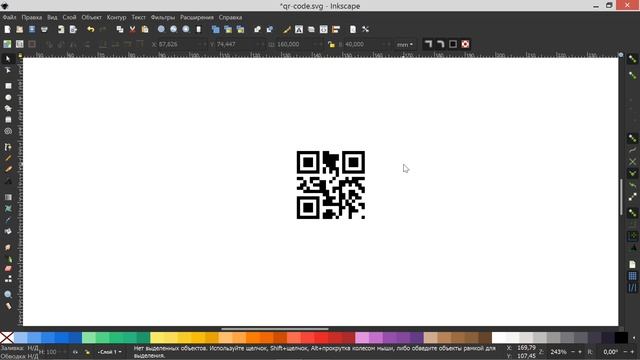Open the Файл menu
The image size is (640, 360).
pos(9,18)
